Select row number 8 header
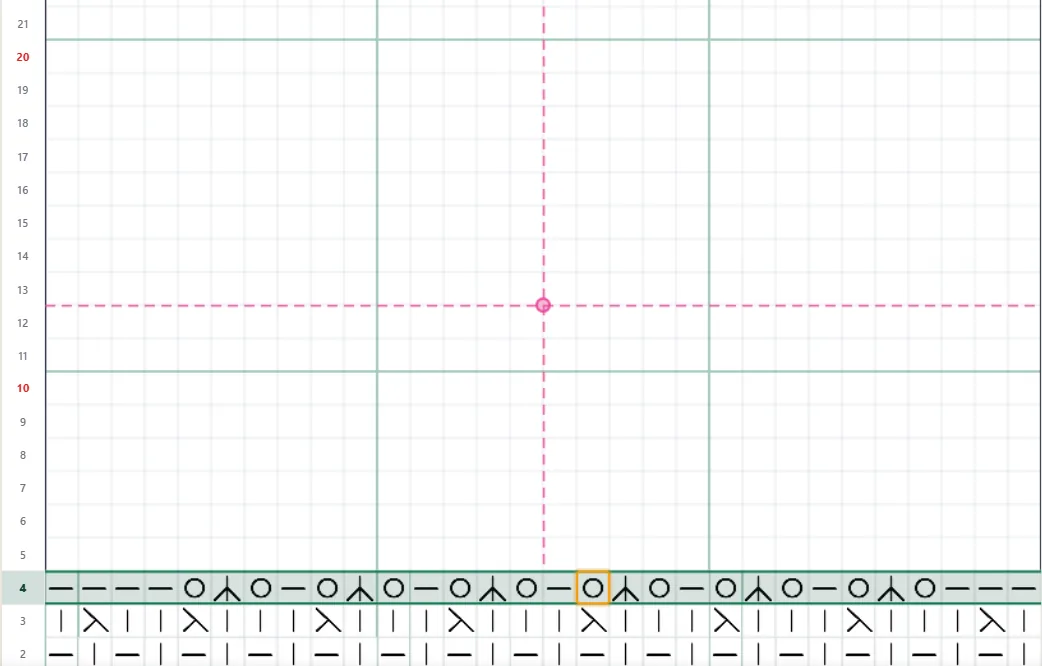The width and height of the screenshot is (1042, 666). coord(23,455)
